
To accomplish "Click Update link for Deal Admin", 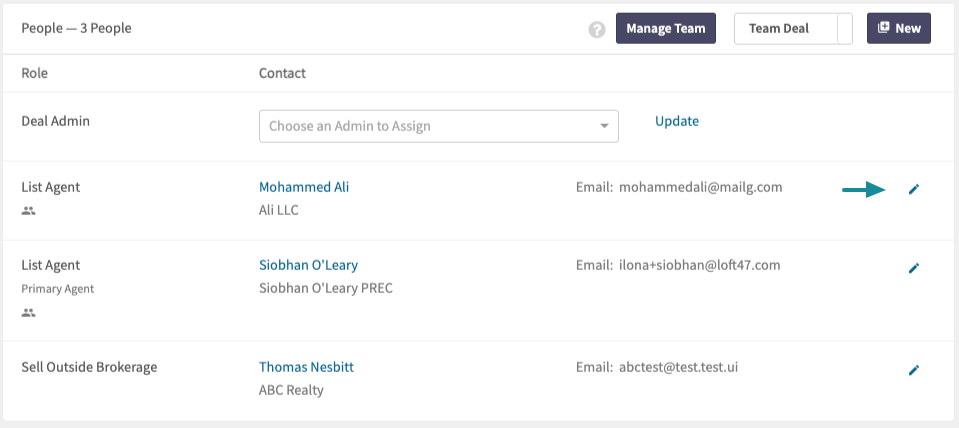I will pos(676,121).
